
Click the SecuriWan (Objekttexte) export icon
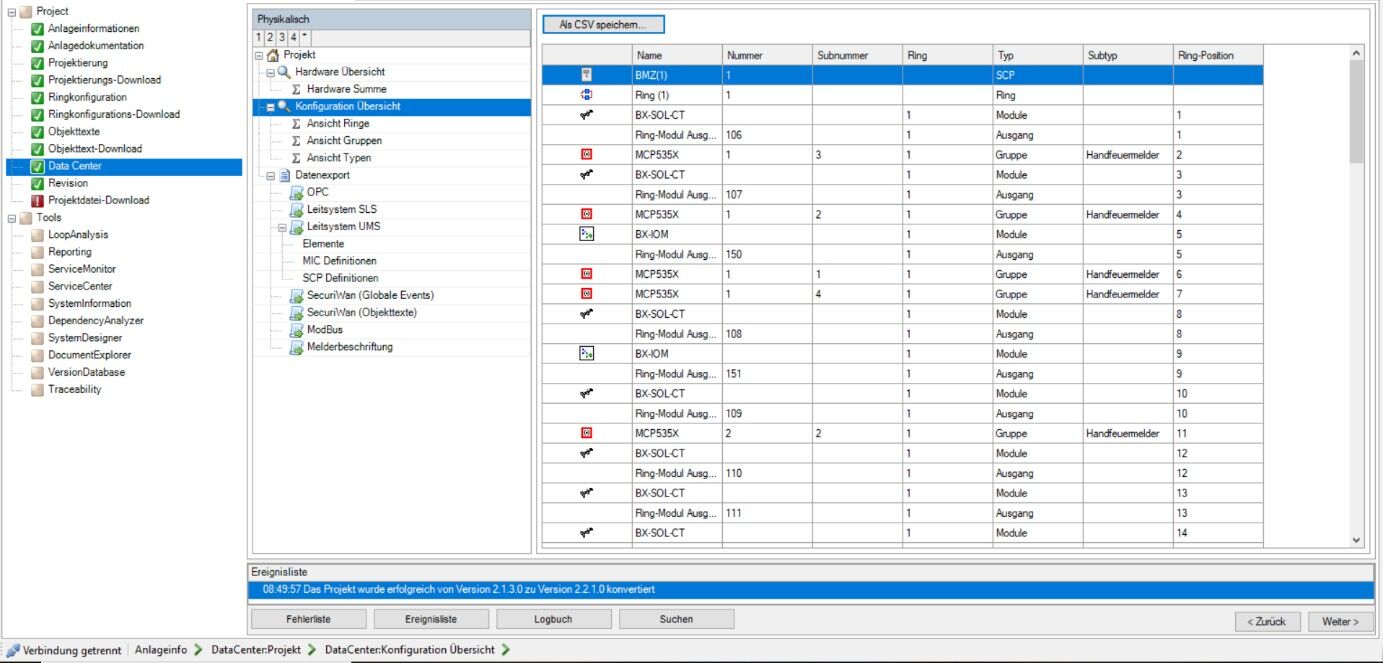297,313
